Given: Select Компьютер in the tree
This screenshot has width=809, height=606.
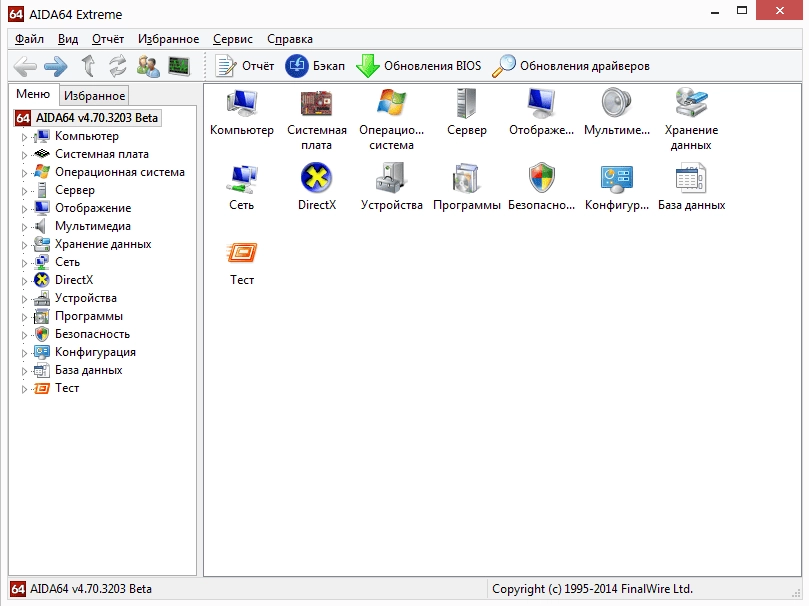Looking at the screenshot, I should click(x=87, y=136).
